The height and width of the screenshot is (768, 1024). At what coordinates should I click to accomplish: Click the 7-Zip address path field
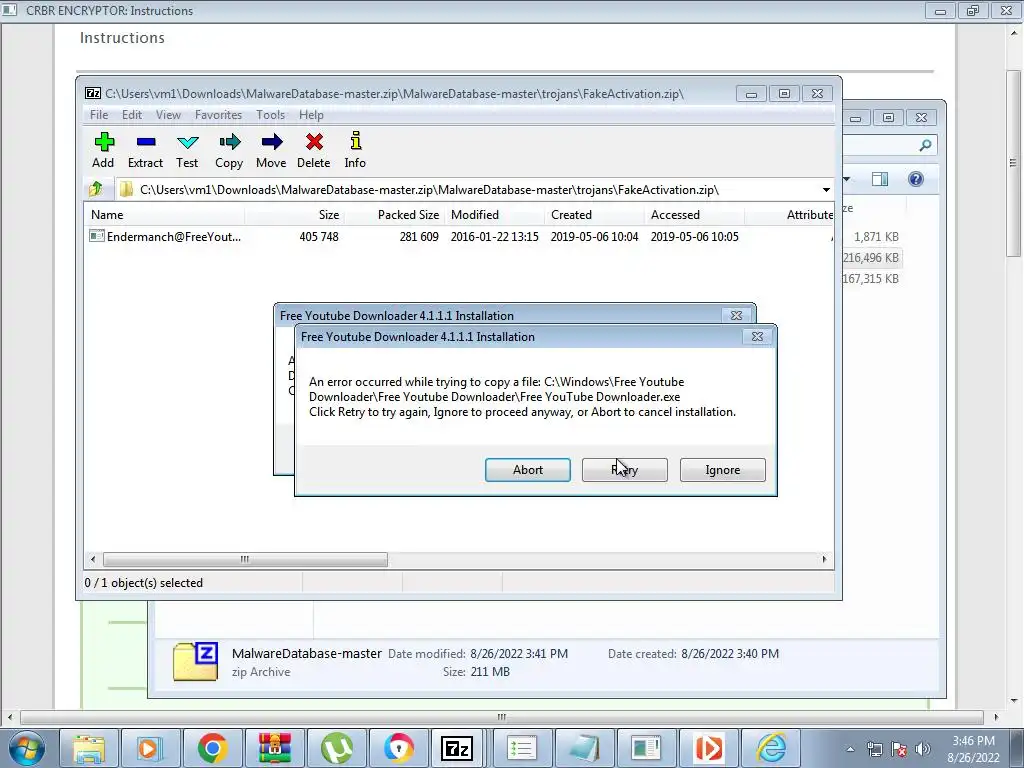(467, 190)
